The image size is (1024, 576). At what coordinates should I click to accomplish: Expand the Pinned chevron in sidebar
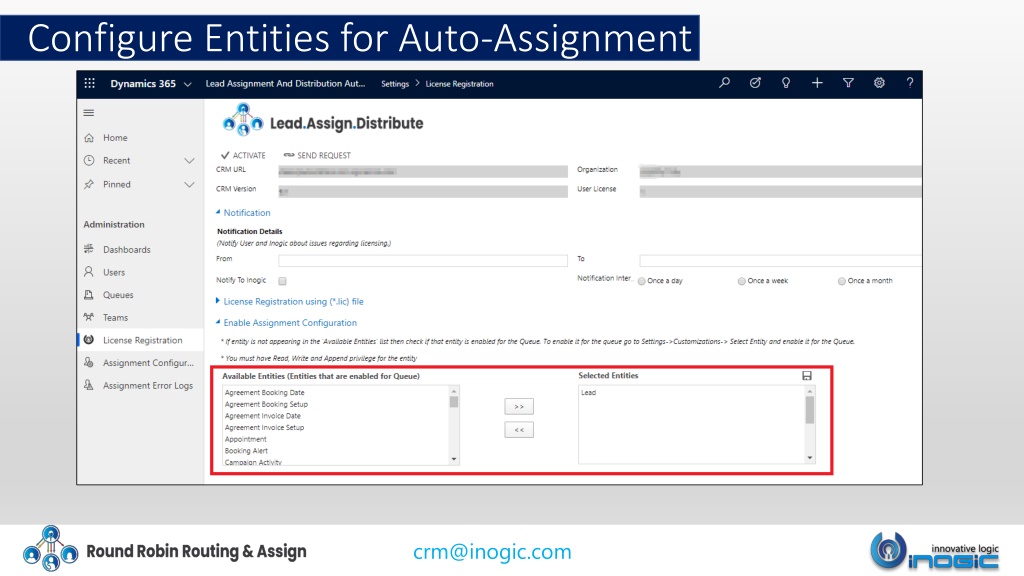(189, 185)
